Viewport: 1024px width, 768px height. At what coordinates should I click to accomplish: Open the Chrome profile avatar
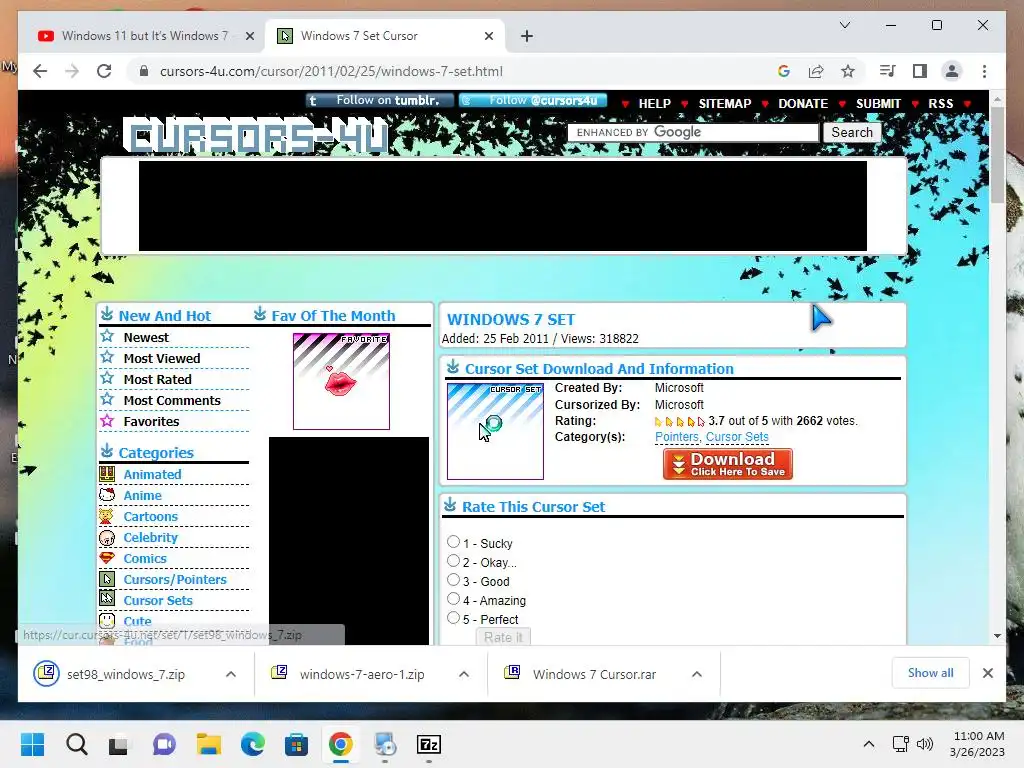click(x=952, y=71)
